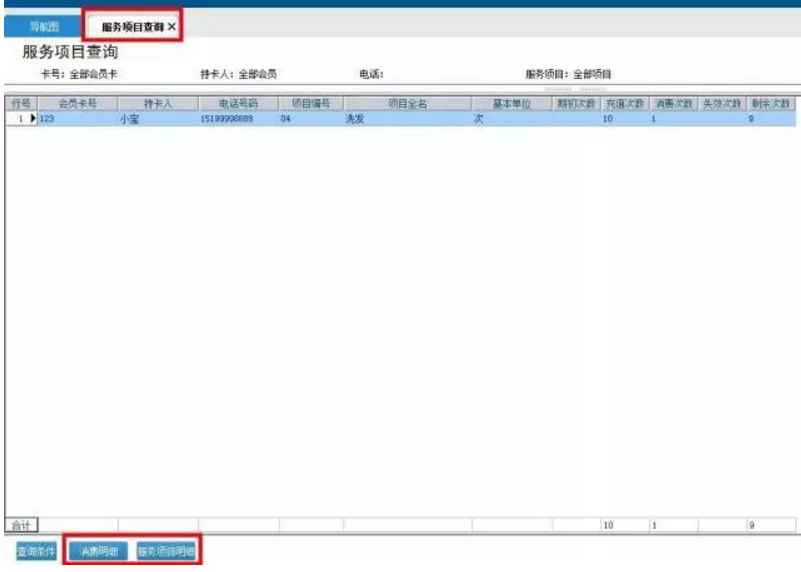
Task: Click the 电话: filter label
Action: 371,74
